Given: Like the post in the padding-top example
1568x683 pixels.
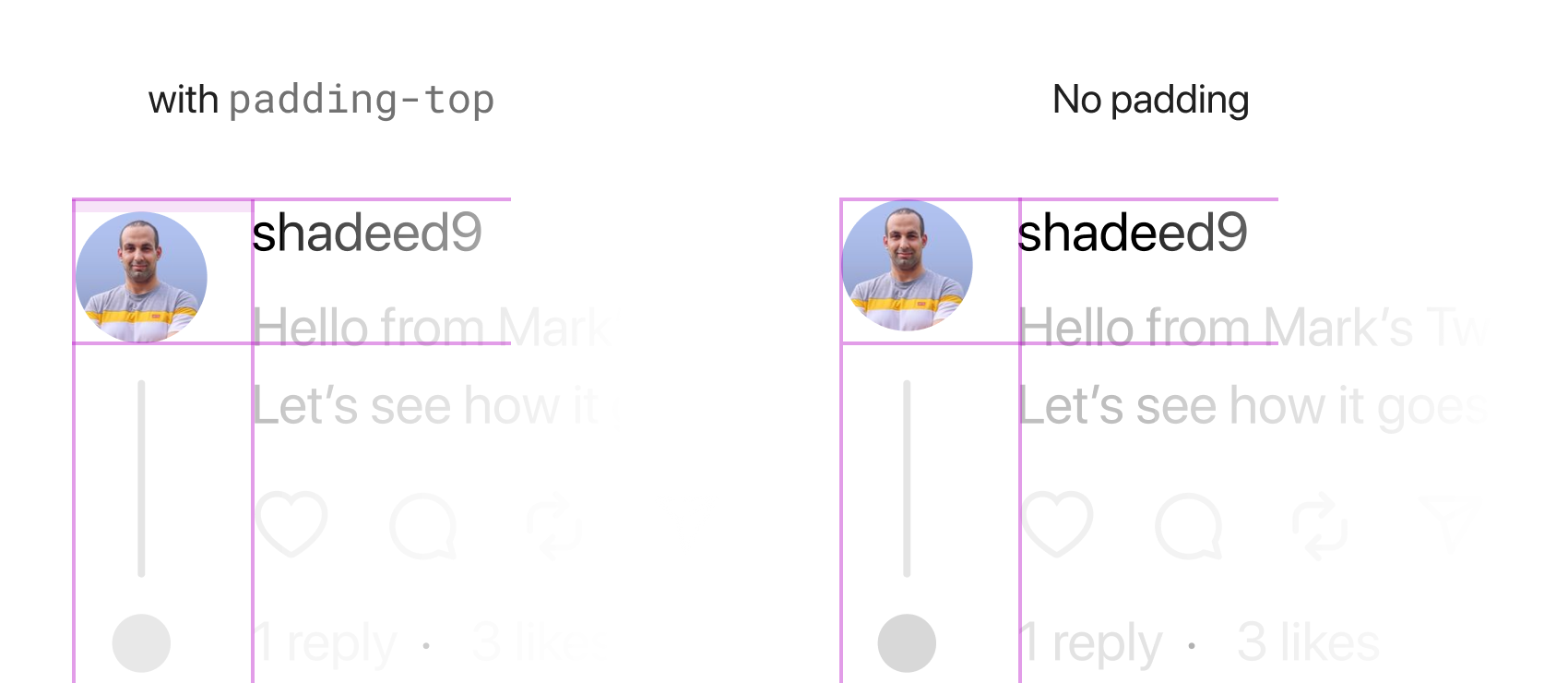Looking at the screenshot, I should coord(291,524).
